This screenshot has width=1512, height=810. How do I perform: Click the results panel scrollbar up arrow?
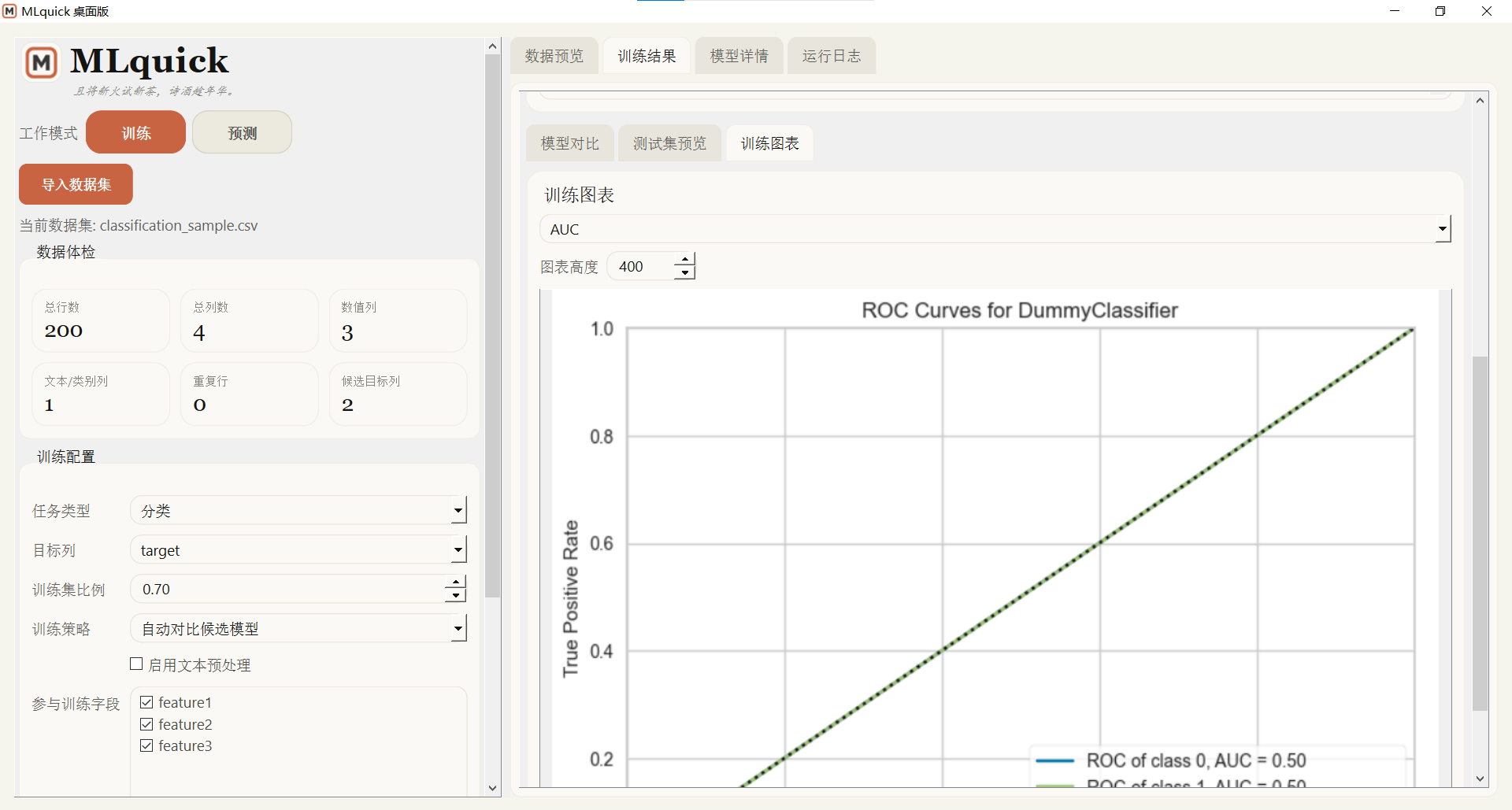tap(1480, 100)
